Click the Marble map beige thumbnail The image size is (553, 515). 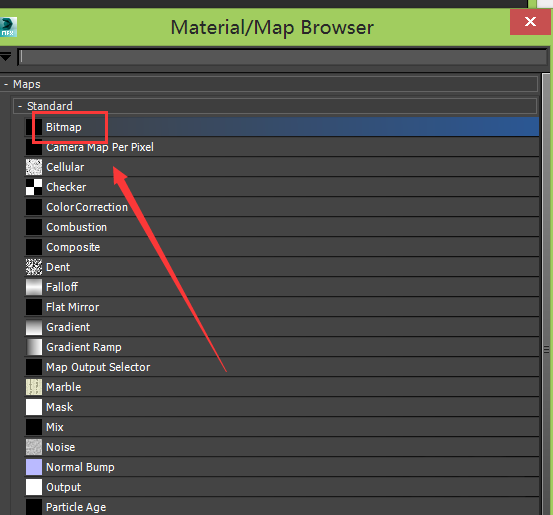click(x=34, y=387)
